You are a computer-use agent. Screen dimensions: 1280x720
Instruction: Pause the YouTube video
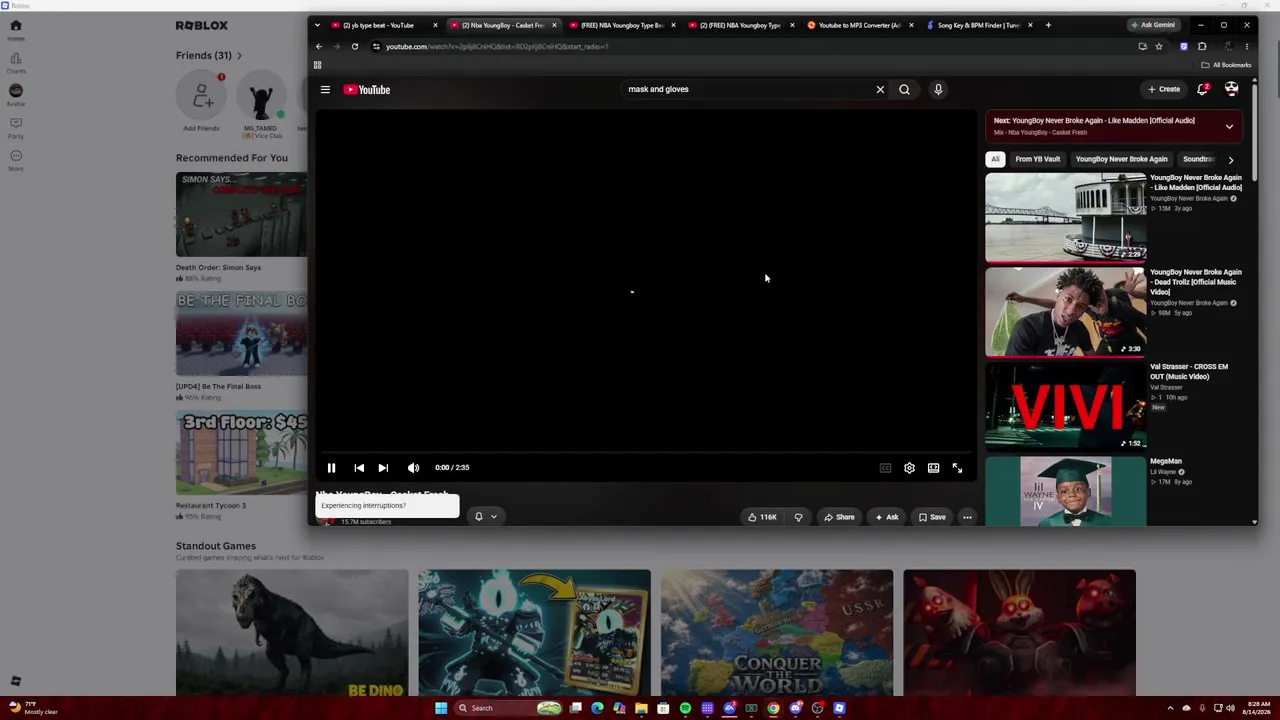[331, 468]
